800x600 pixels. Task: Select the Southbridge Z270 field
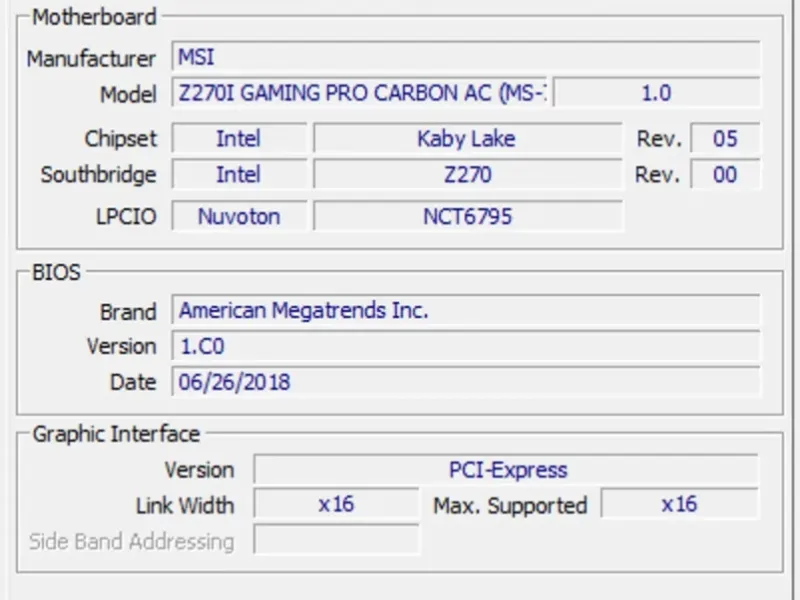tap(466, 175)
